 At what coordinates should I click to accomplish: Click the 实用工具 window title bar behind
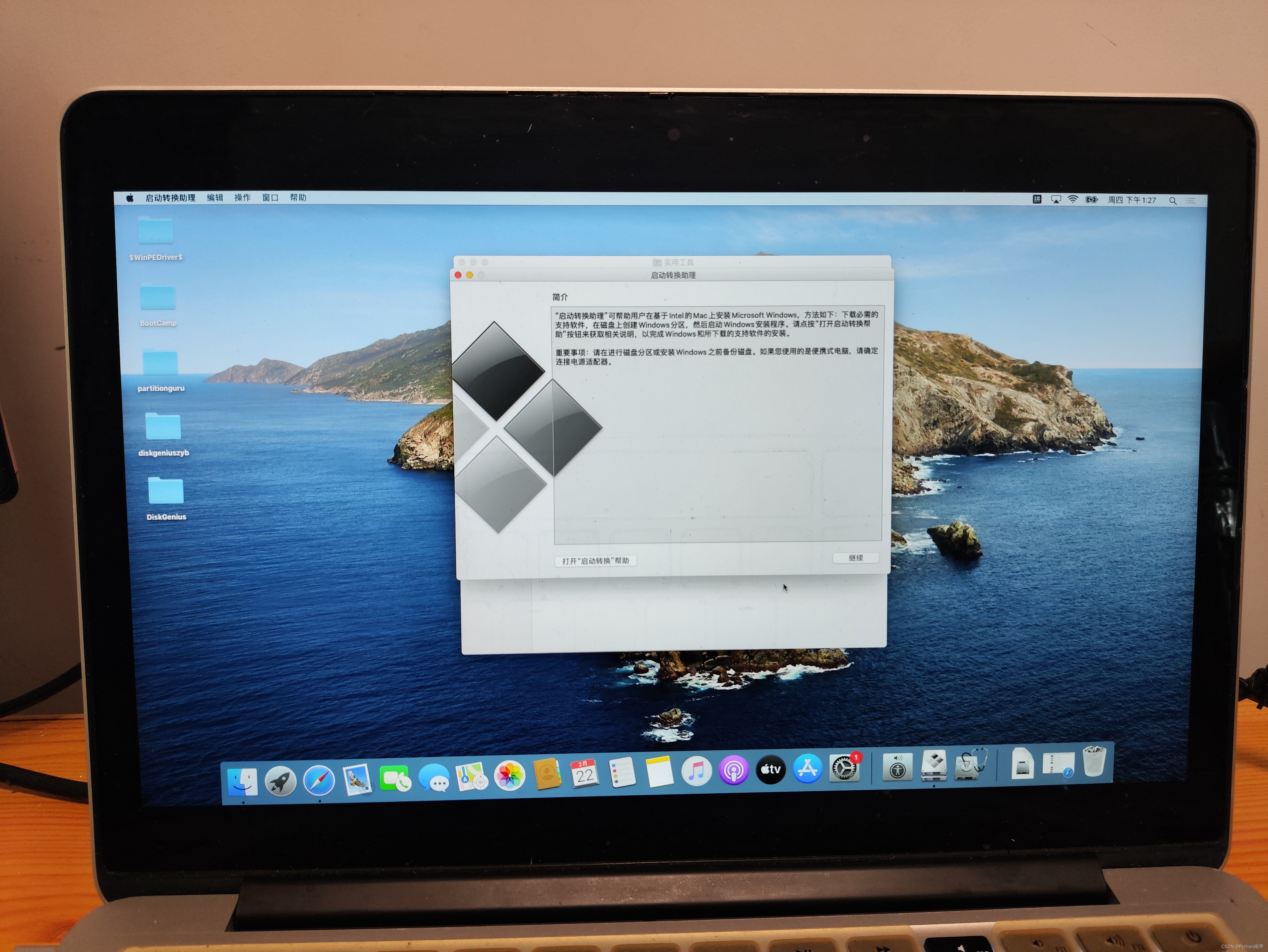tap(672, 262)
